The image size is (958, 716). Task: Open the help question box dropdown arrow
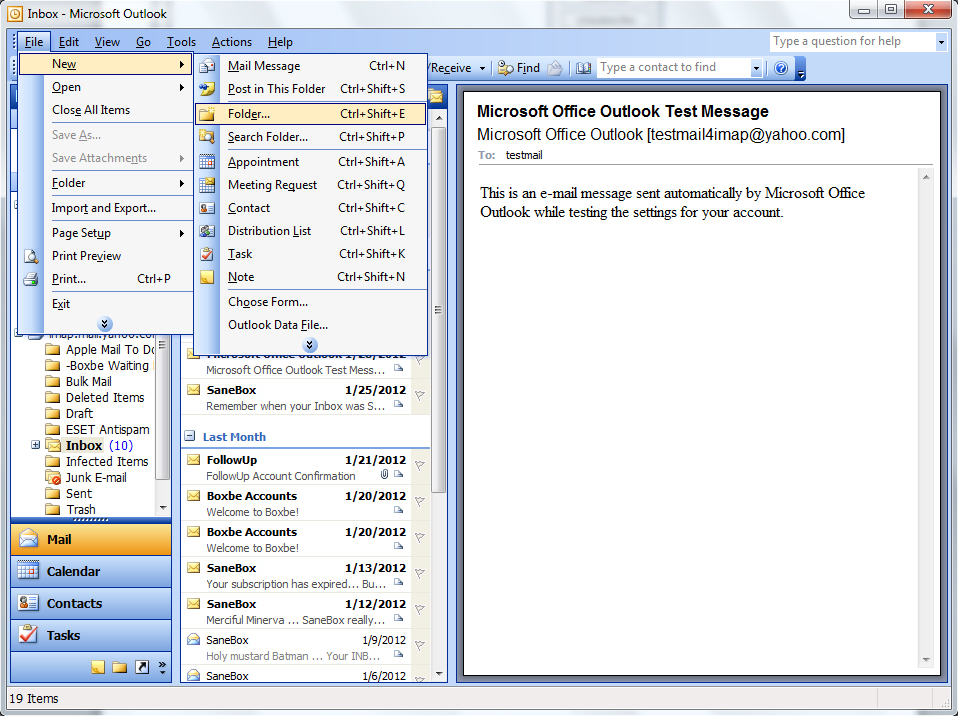pos(941,42)
